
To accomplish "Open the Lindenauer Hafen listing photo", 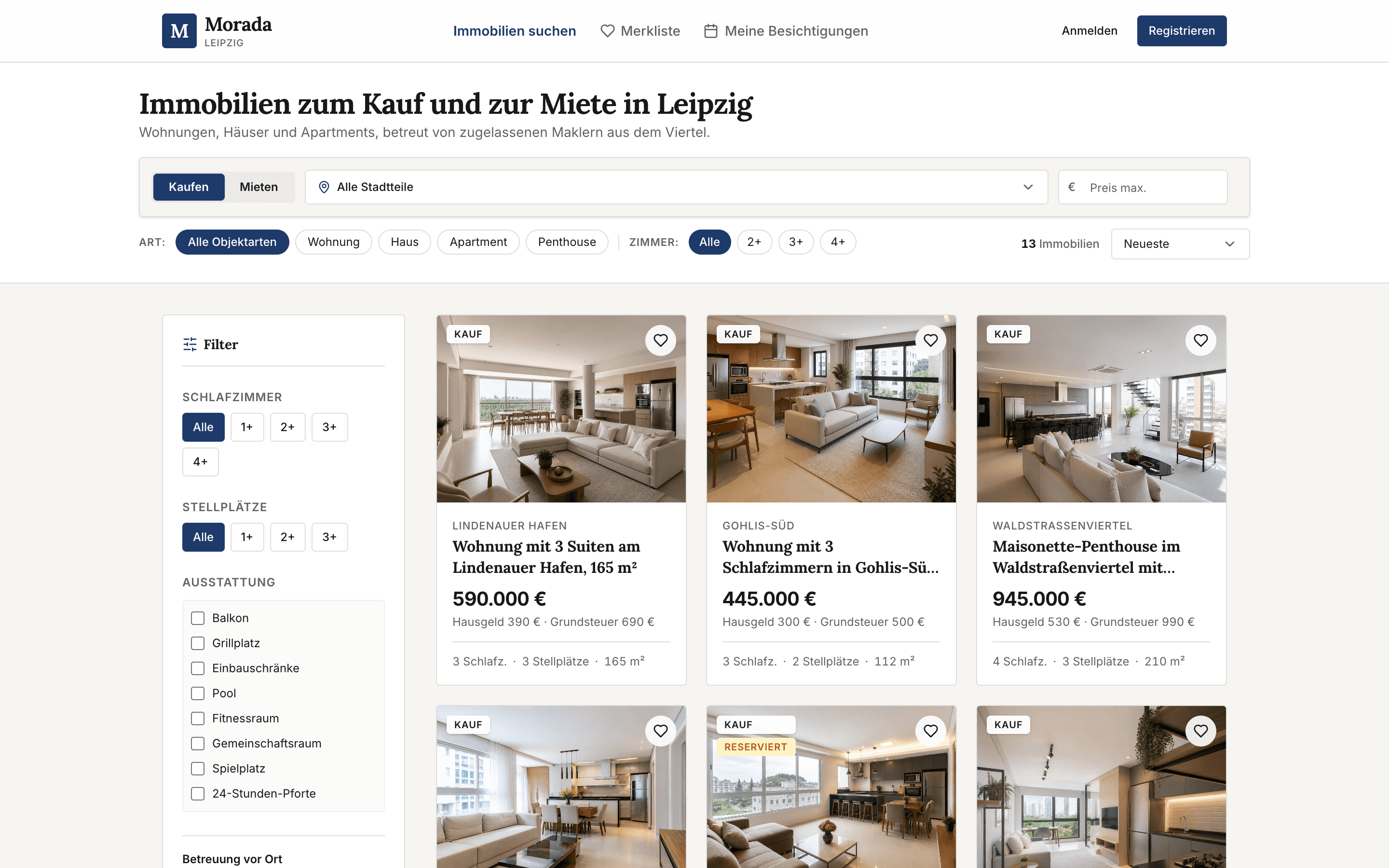I will [x=561, y=409].
